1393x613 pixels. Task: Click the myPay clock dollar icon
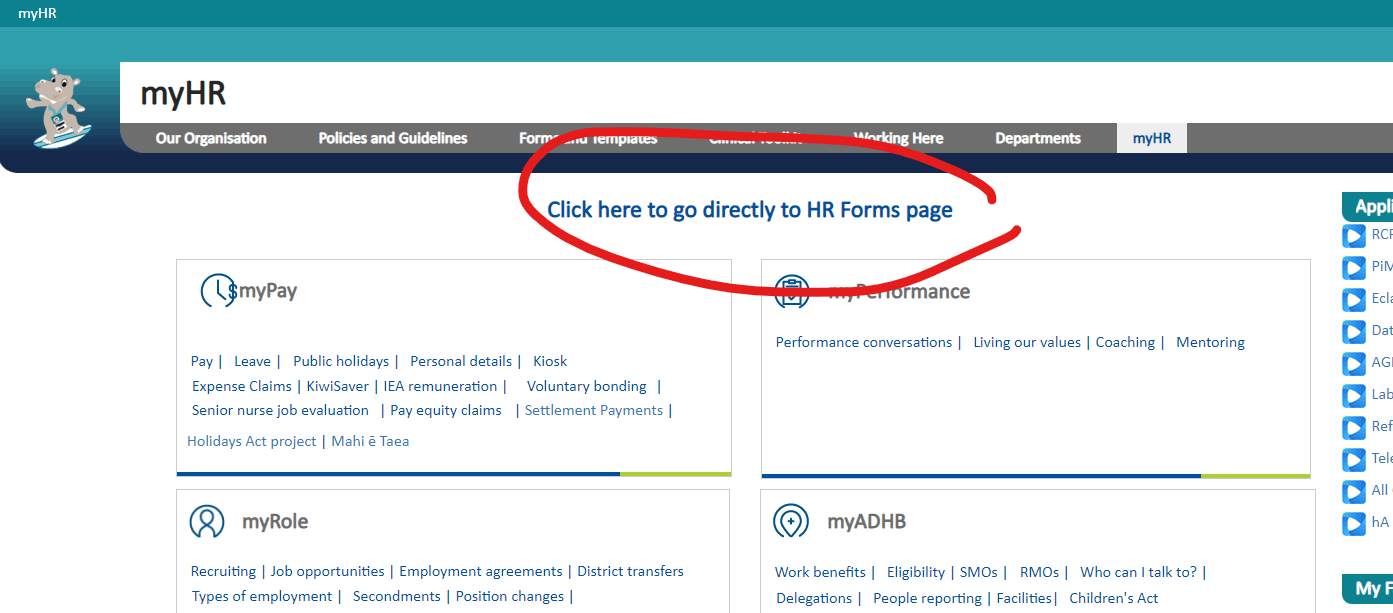[x=217, y=291]
